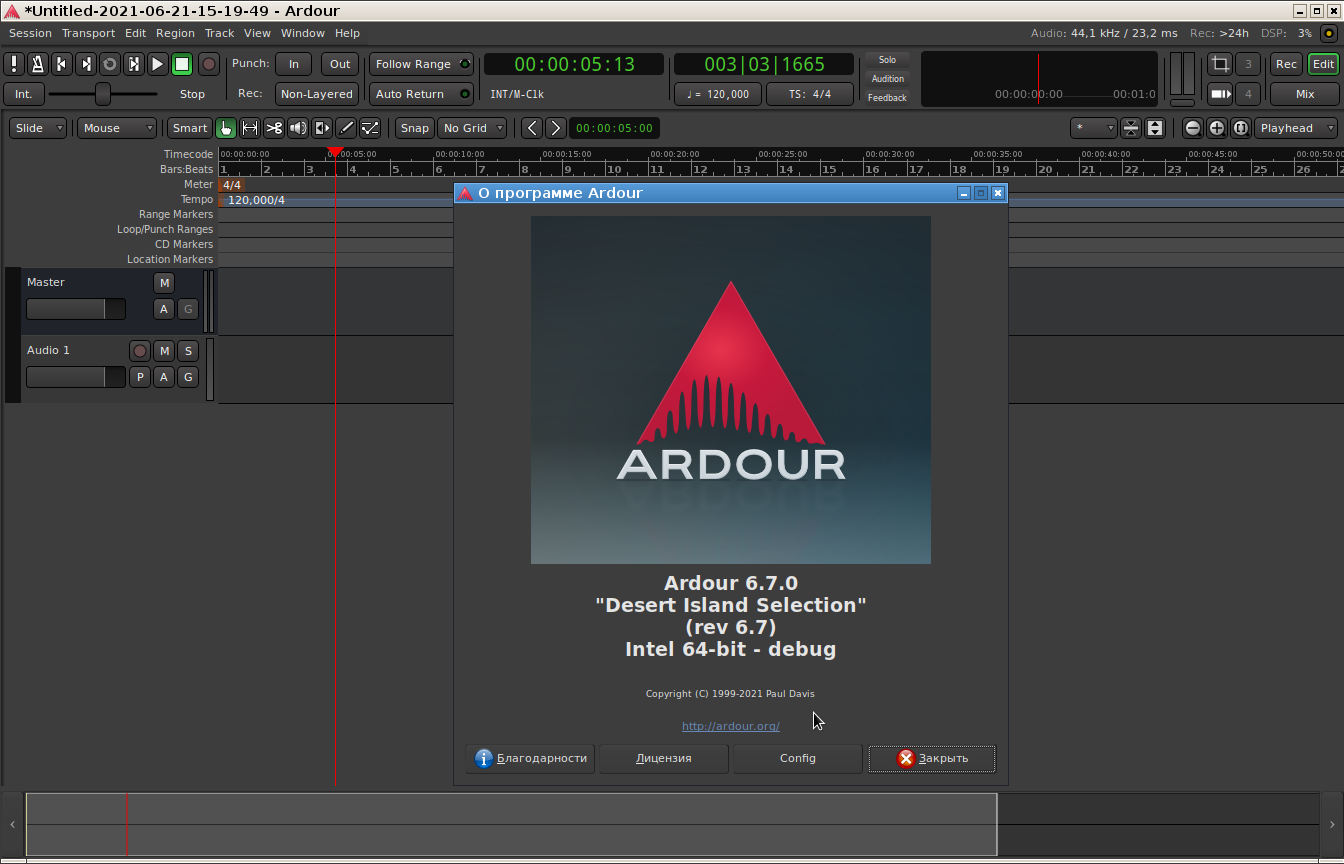Click the Config button in About dialog
Image resolution: width=1344 pixels, height=864 pixels.
tap(798, 758)
